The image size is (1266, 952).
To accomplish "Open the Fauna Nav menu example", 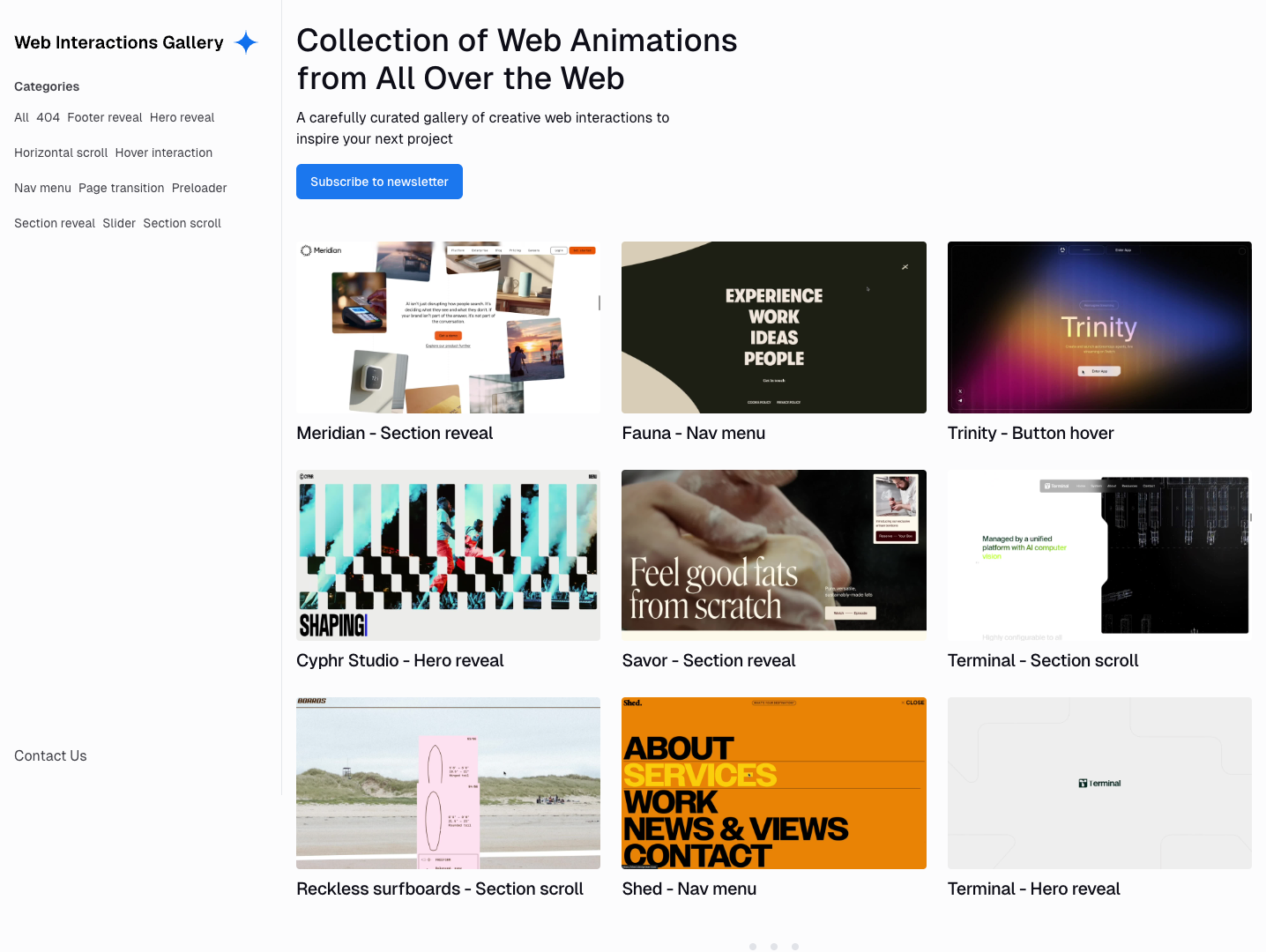I will (773, 327).
